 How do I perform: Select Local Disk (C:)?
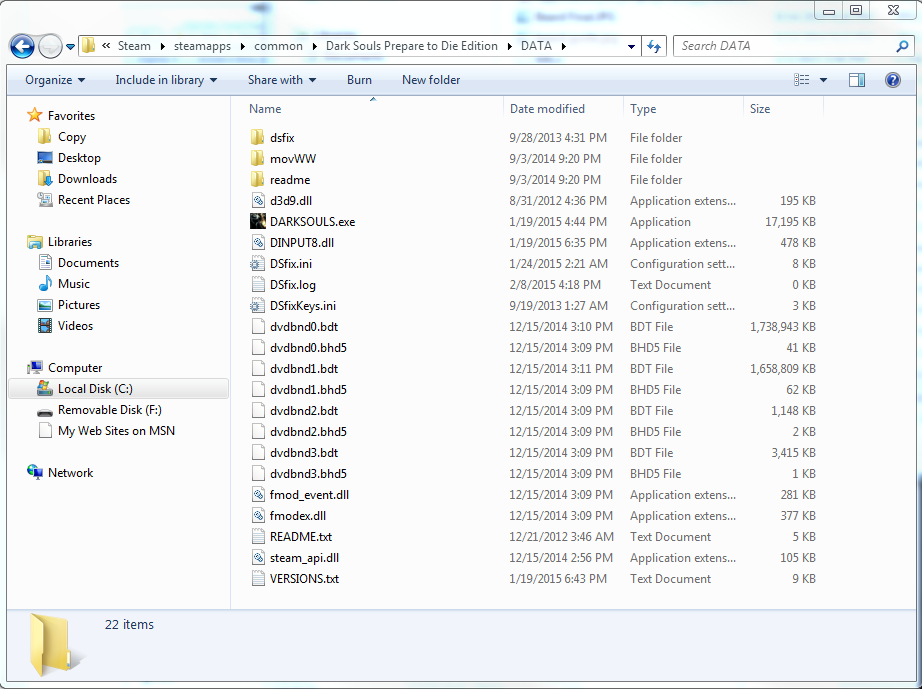119,389
